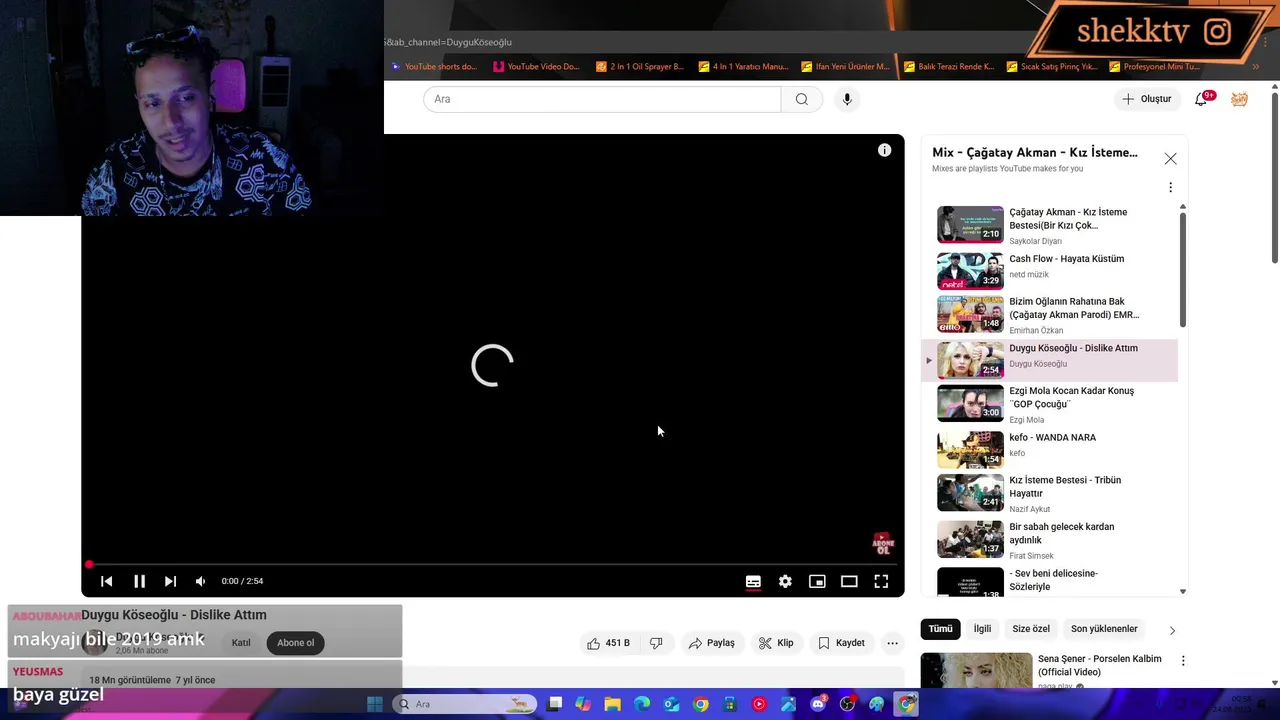Click the Oluştur create button

pos(1147,99)
